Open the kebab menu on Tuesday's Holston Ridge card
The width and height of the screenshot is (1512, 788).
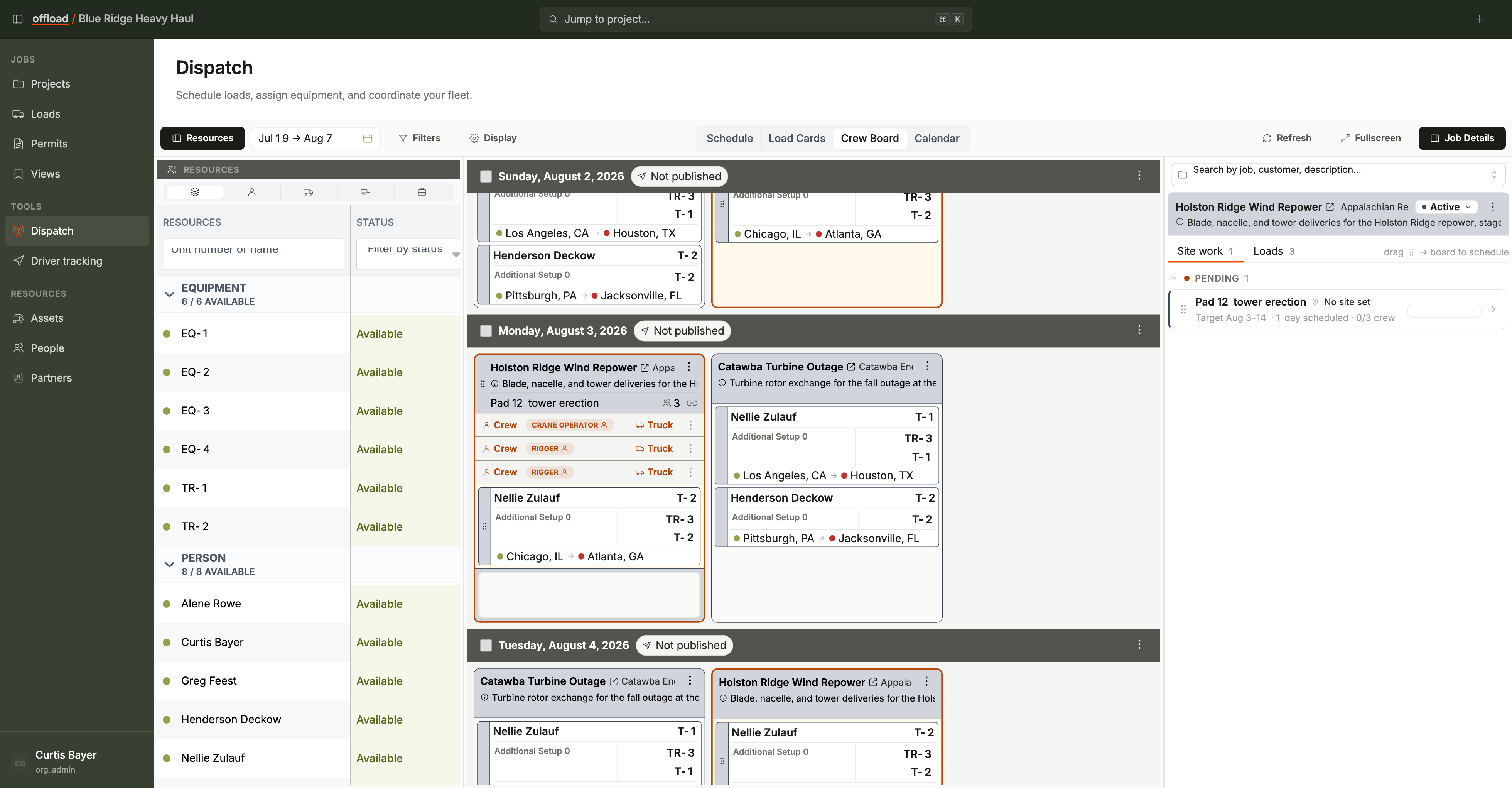[927, 681]
